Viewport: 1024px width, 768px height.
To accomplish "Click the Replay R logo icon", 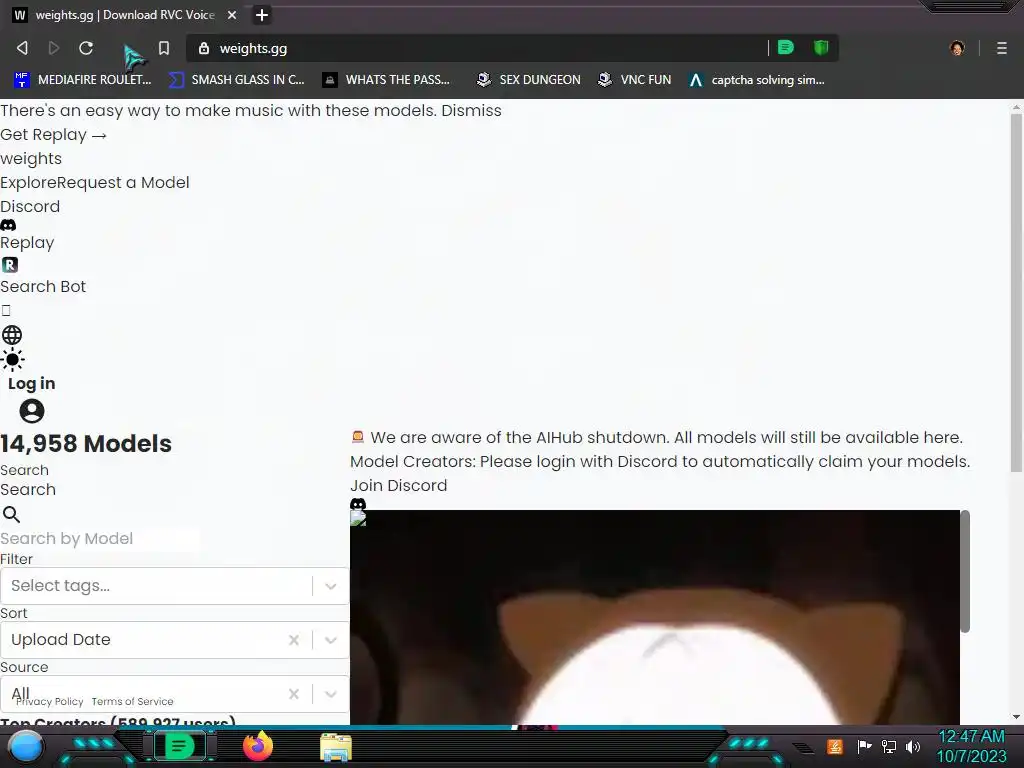I will point(10,265).
